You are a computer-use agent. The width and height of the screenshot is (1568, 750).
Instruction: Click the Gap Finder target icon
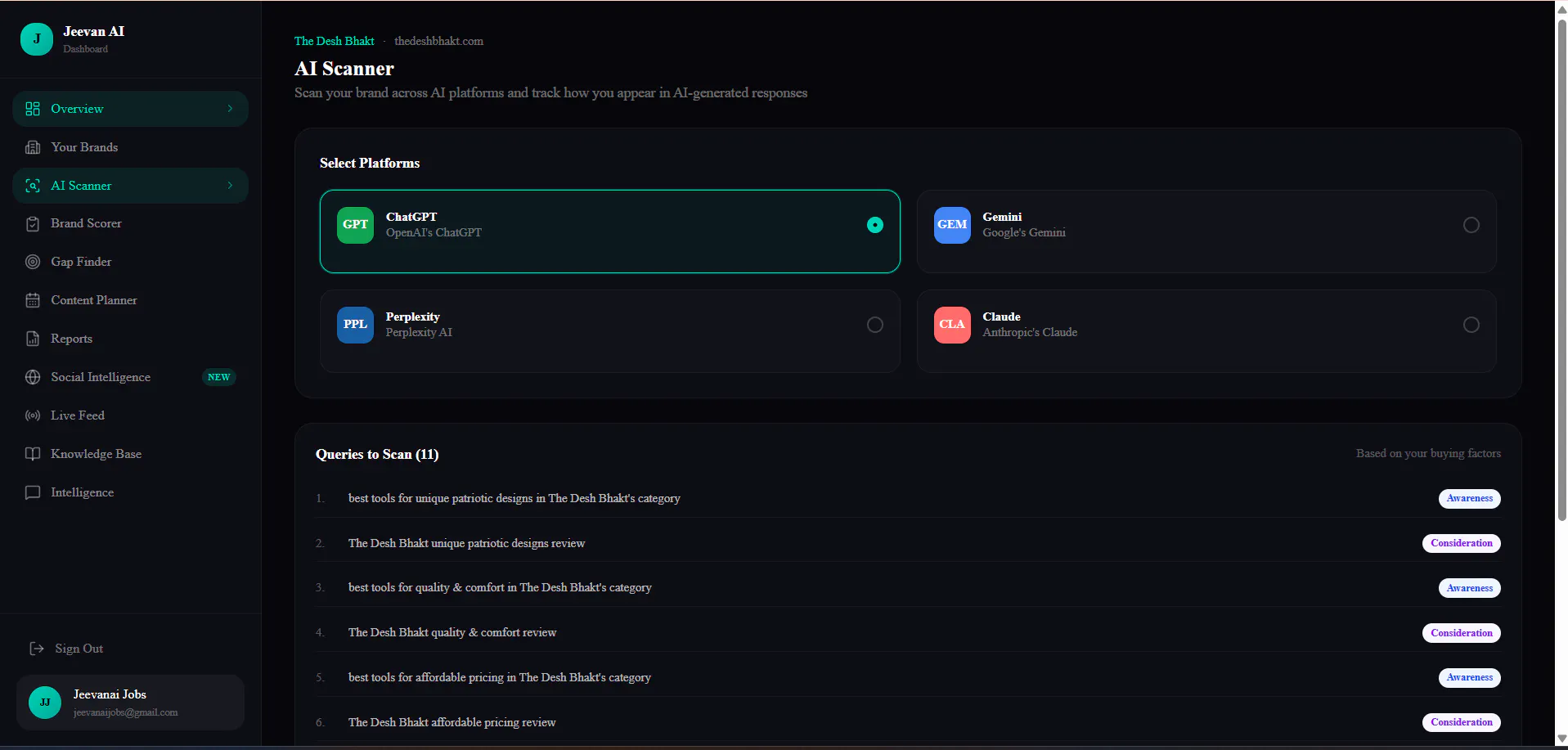point(33,262)
